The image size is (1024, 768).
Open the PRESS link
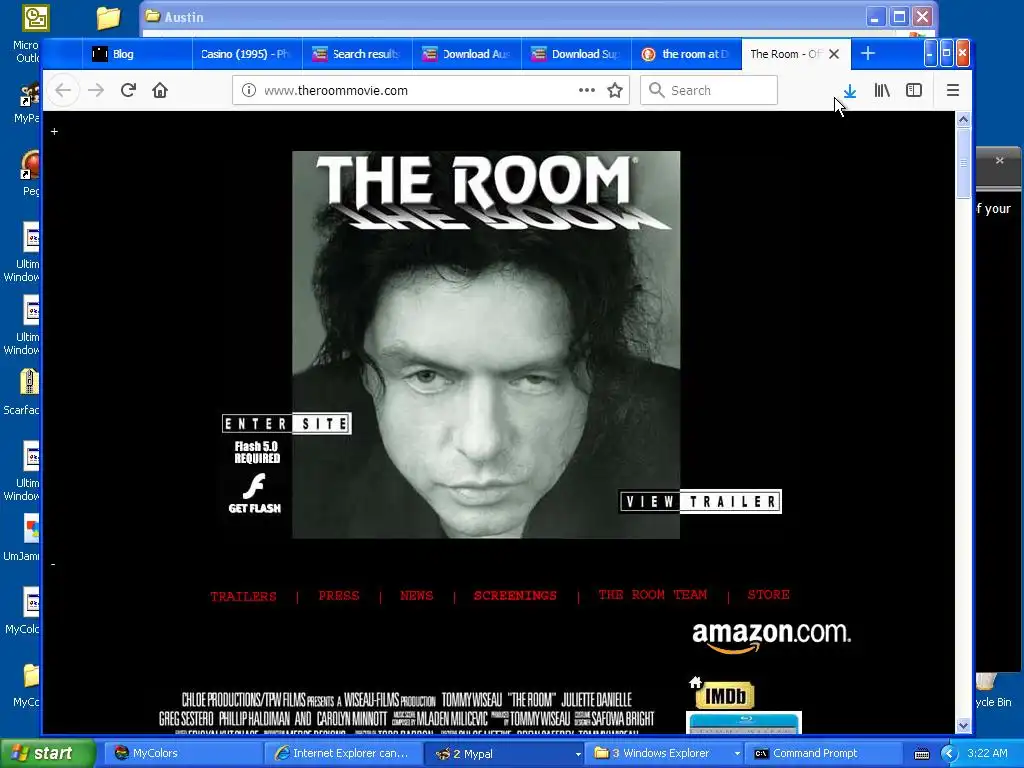point(338,596)
